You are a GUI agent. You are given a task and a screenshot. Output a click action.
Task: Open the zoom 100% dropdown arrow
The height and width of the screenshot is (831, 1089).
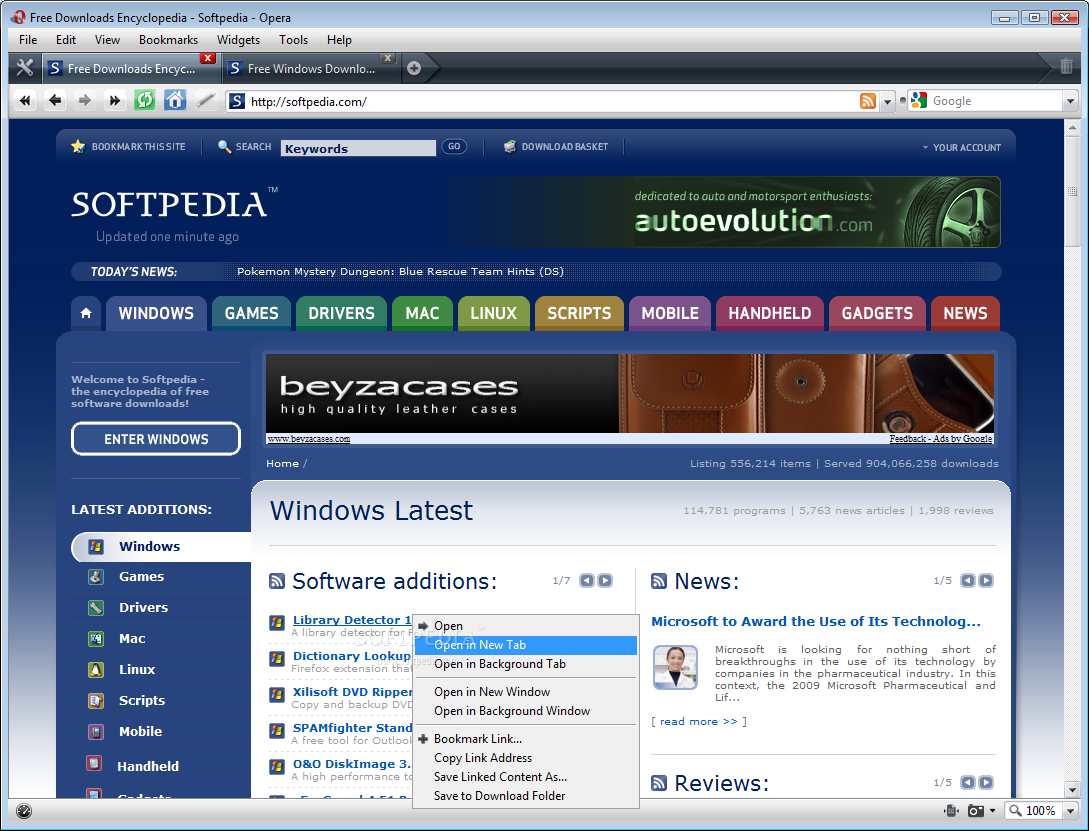(x=1070, y=811)
